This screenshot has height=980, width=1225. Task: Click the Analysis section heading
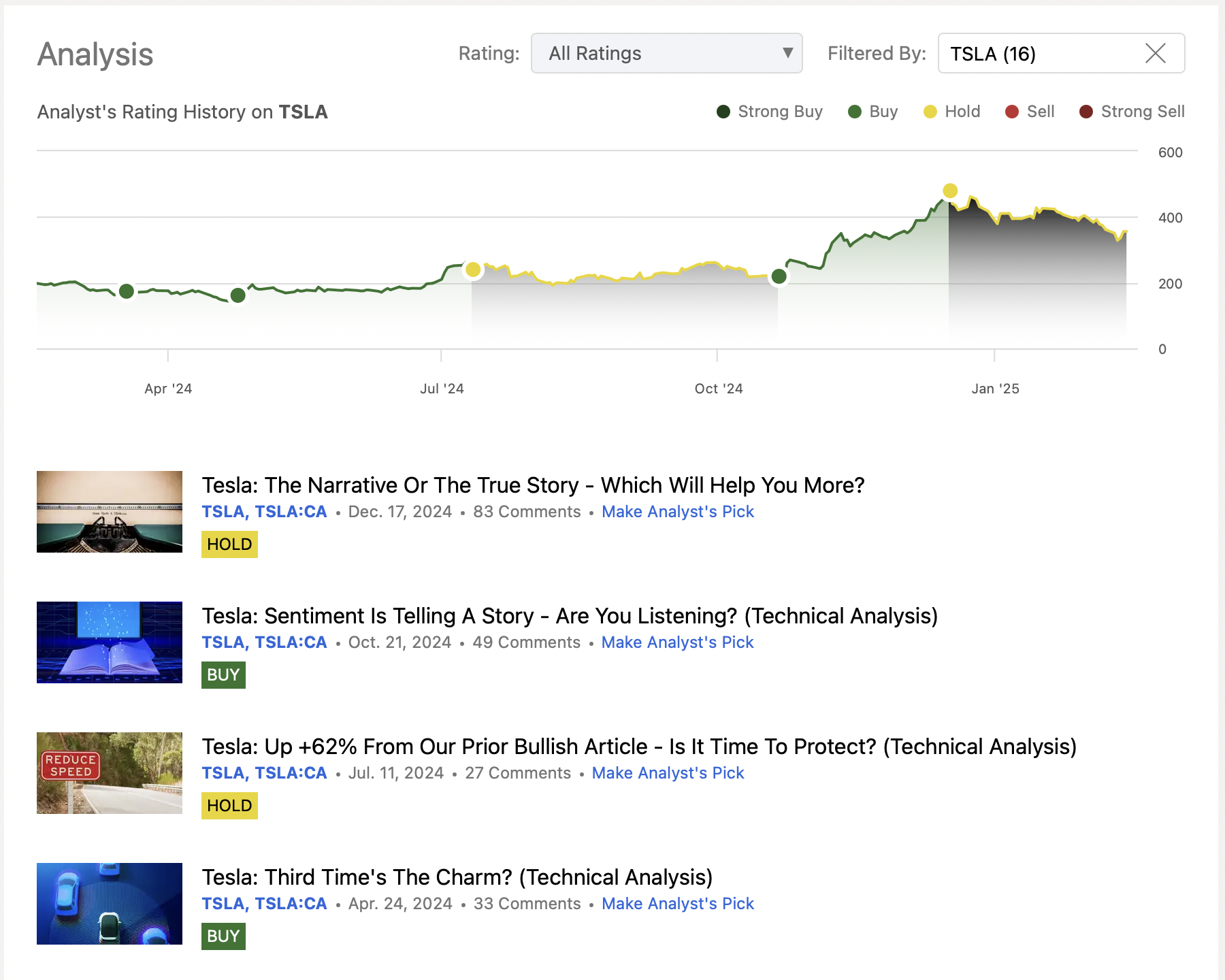(95, 54)
